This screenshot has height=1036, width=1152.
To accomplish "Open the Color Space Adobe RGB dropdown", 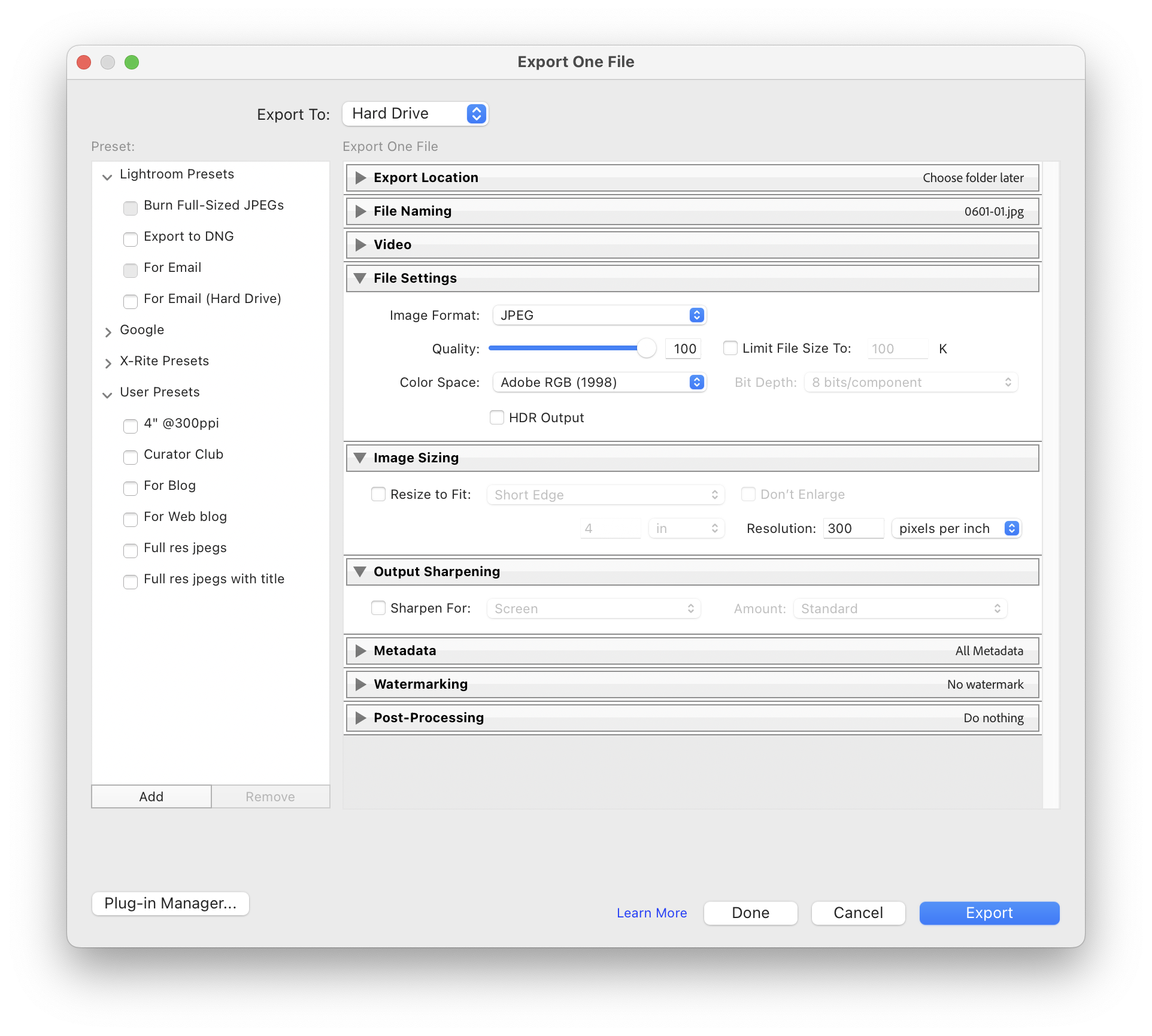I will pyautogui.click(x=599, y=382).
